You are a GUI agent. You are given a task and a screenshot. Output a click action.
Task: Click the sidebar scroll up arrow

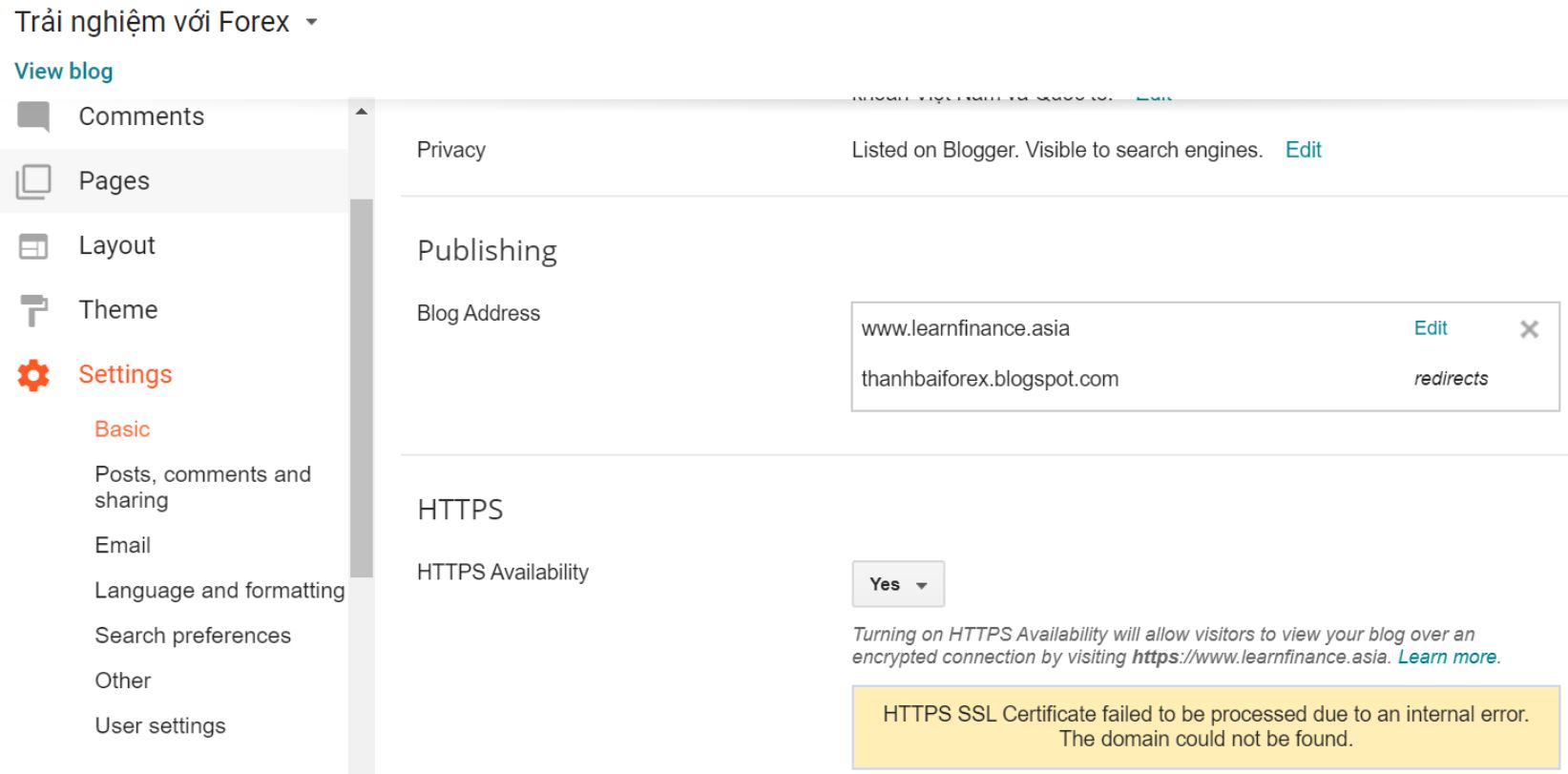click(361, 113)
